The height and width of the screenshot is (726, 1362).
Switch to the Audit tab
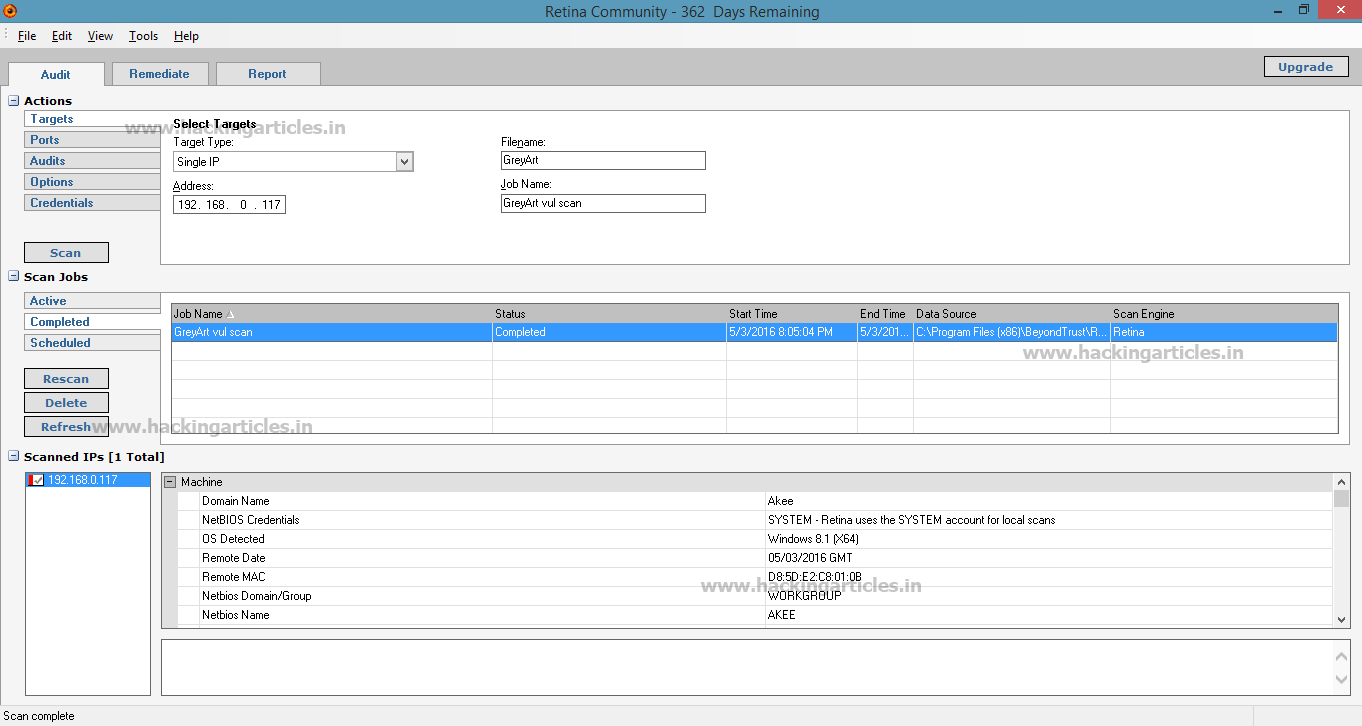[x=56, y=74]
